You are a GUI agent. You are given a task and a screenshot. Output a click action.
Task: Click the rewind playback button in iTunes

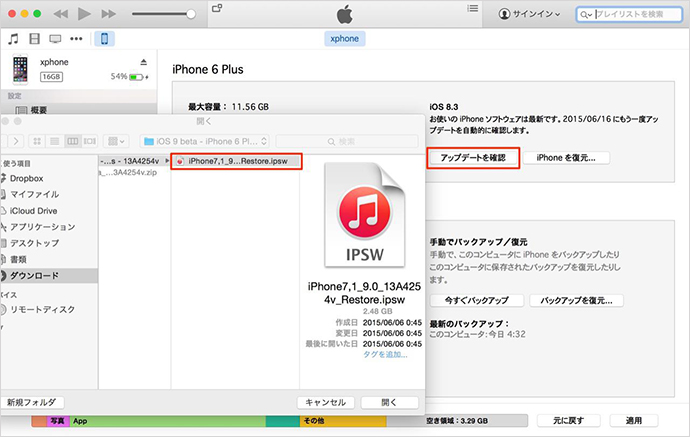[61, 14]
